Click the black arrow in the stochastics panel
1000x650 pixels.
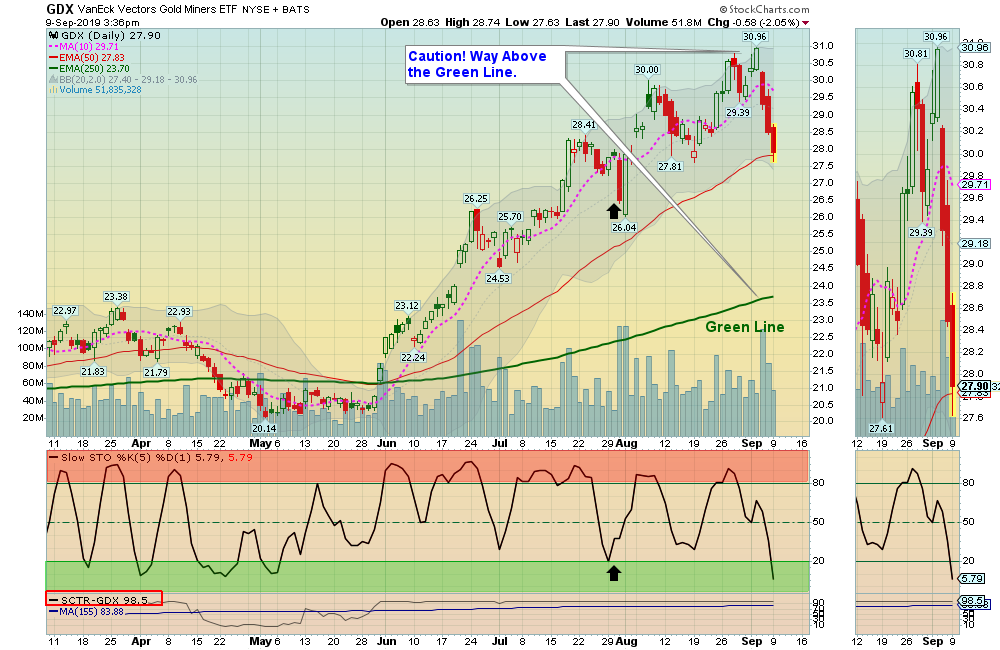coord(614,572)
